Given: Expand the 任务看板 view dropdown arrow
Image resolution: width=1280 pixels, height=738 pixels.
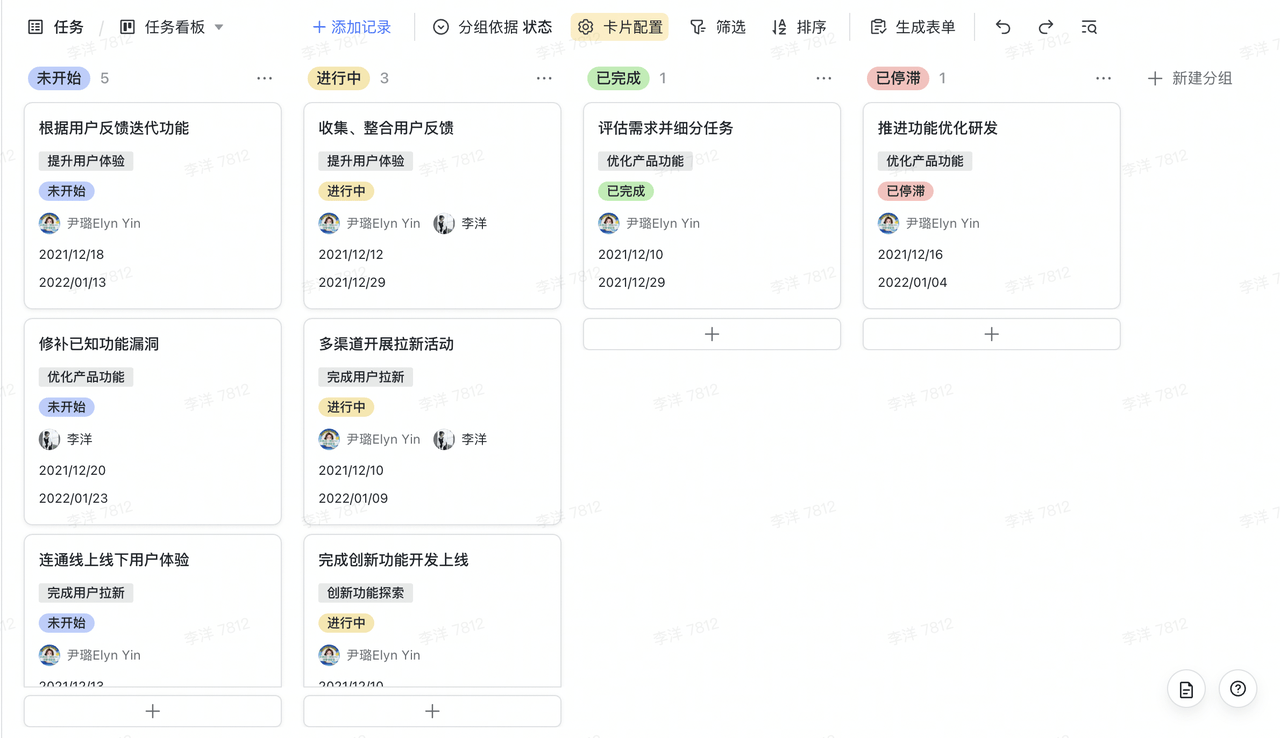Looking at the screenshot, I should click(219, 27).
